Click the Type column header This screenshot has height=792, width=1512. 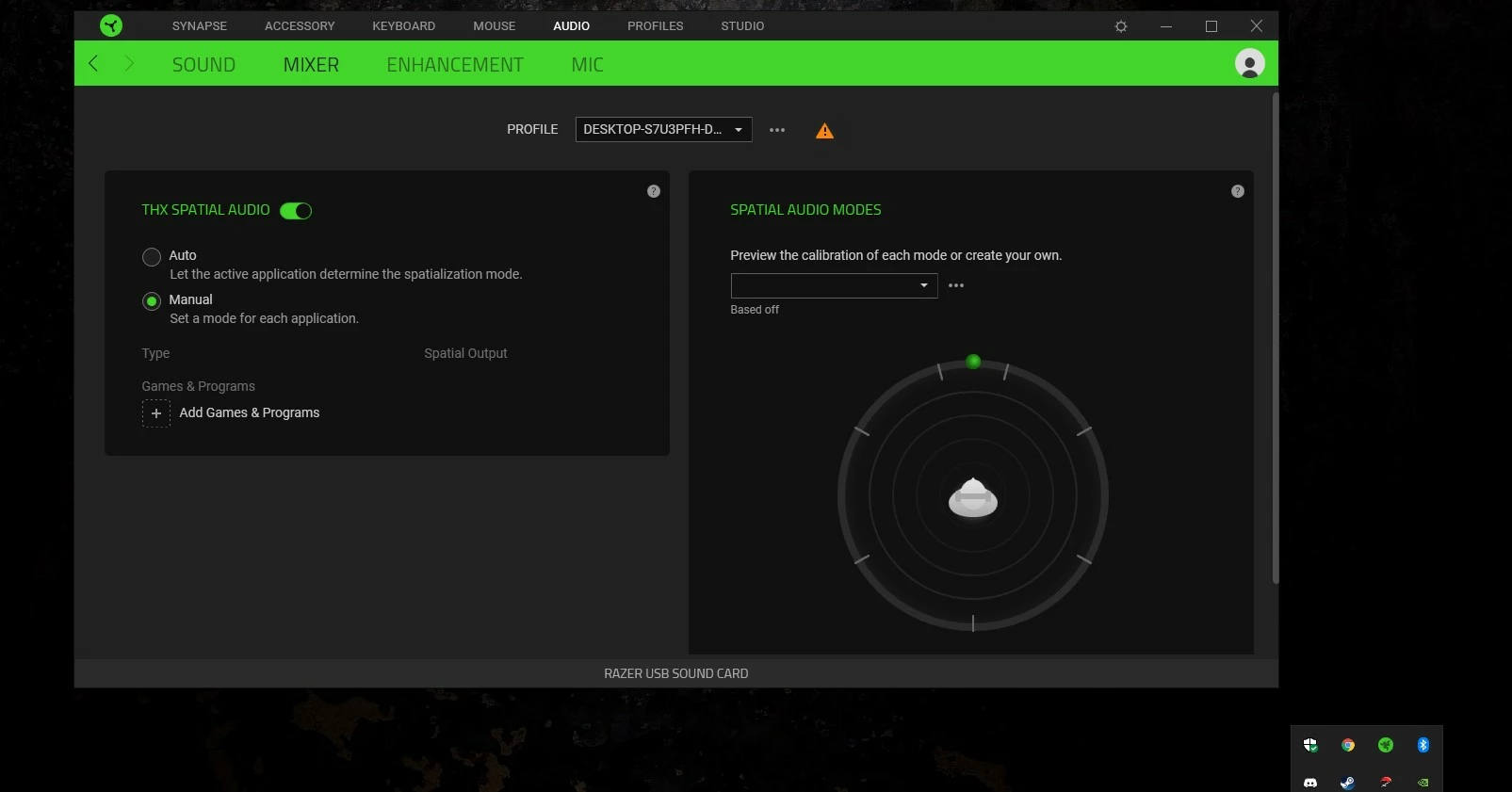pos(155,353)
